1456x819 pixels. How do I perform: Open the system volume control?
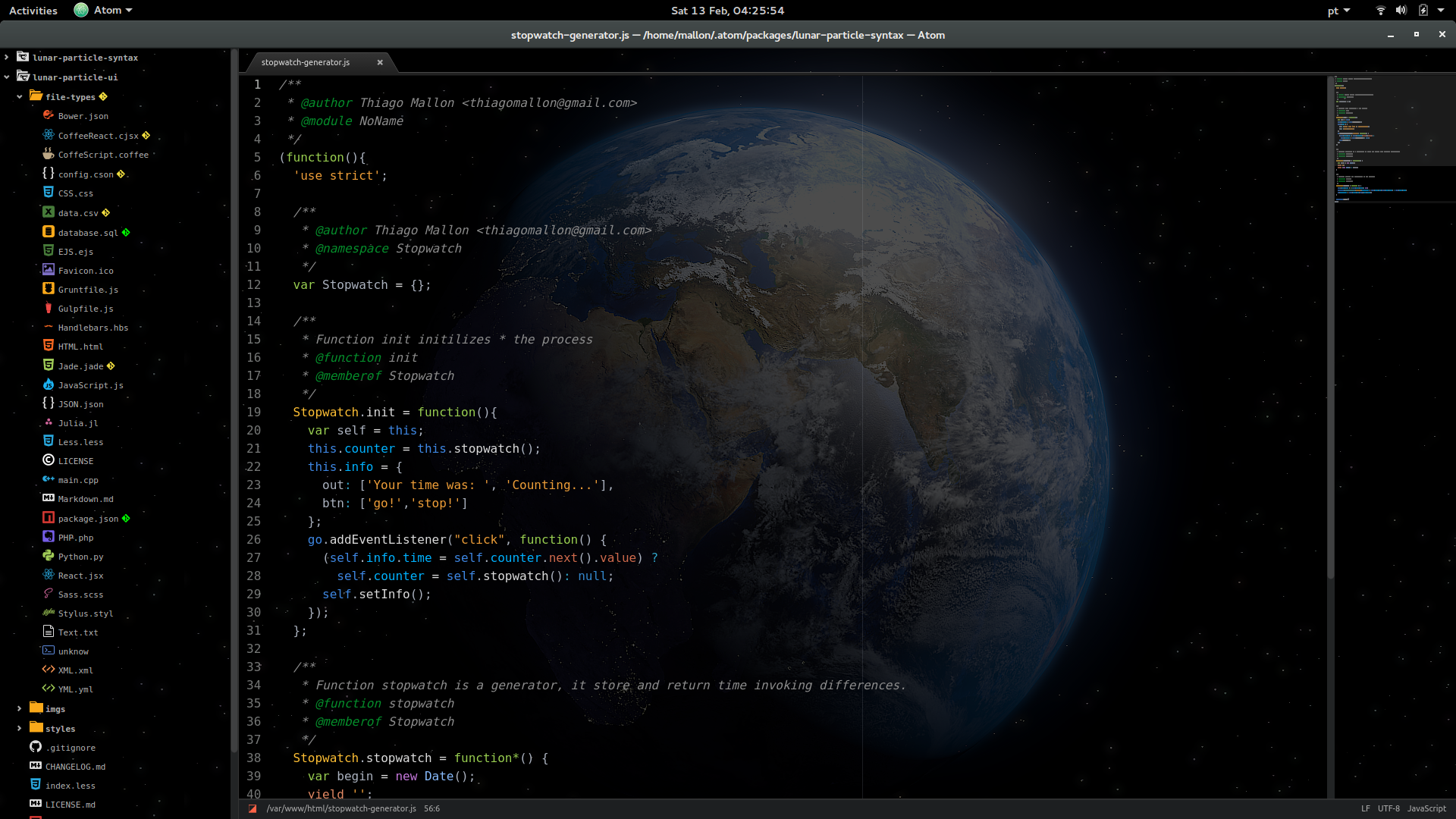[1401, 11]
